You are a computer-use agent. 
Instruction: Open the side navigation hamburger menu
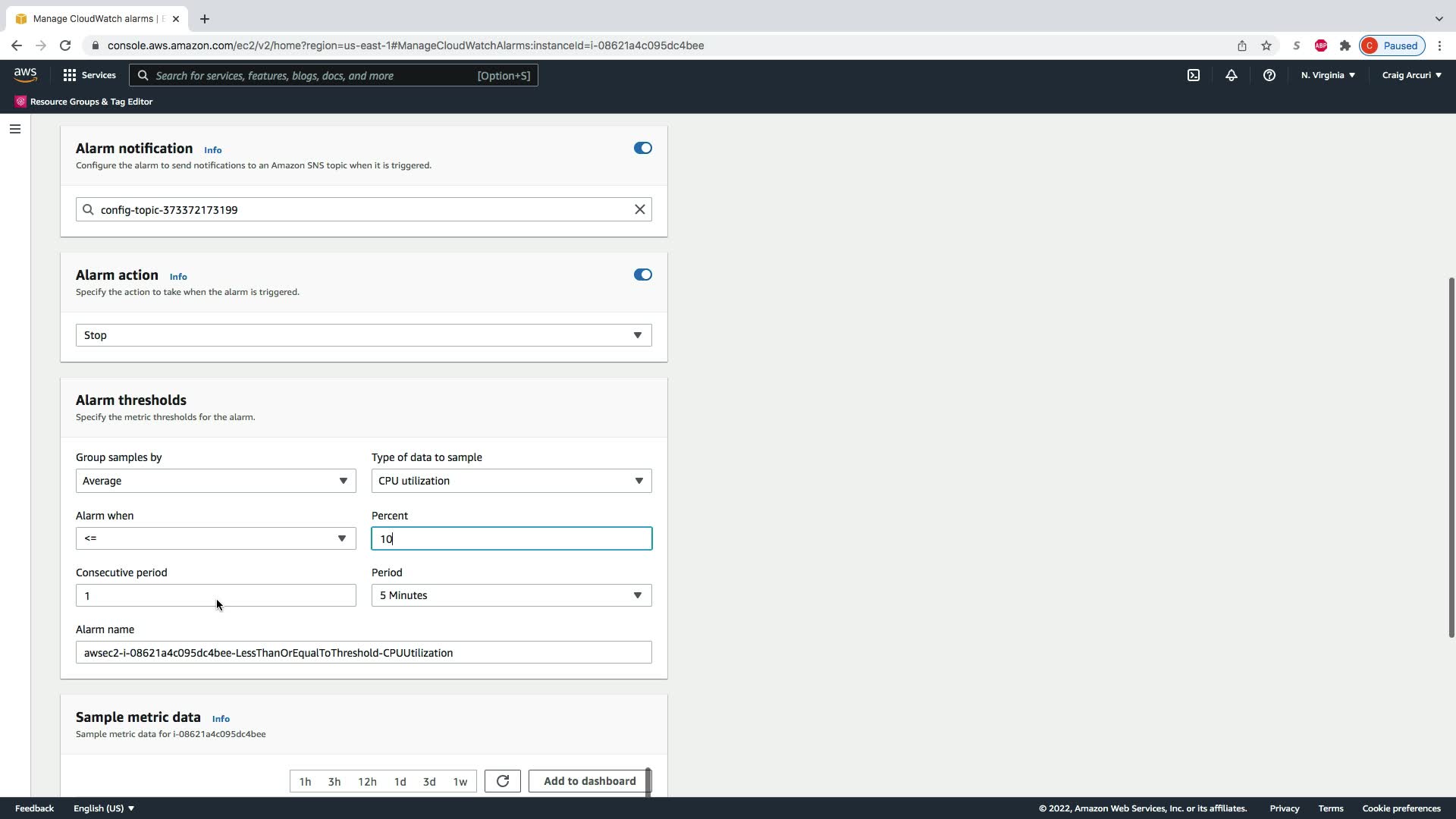tap(14, 129)
